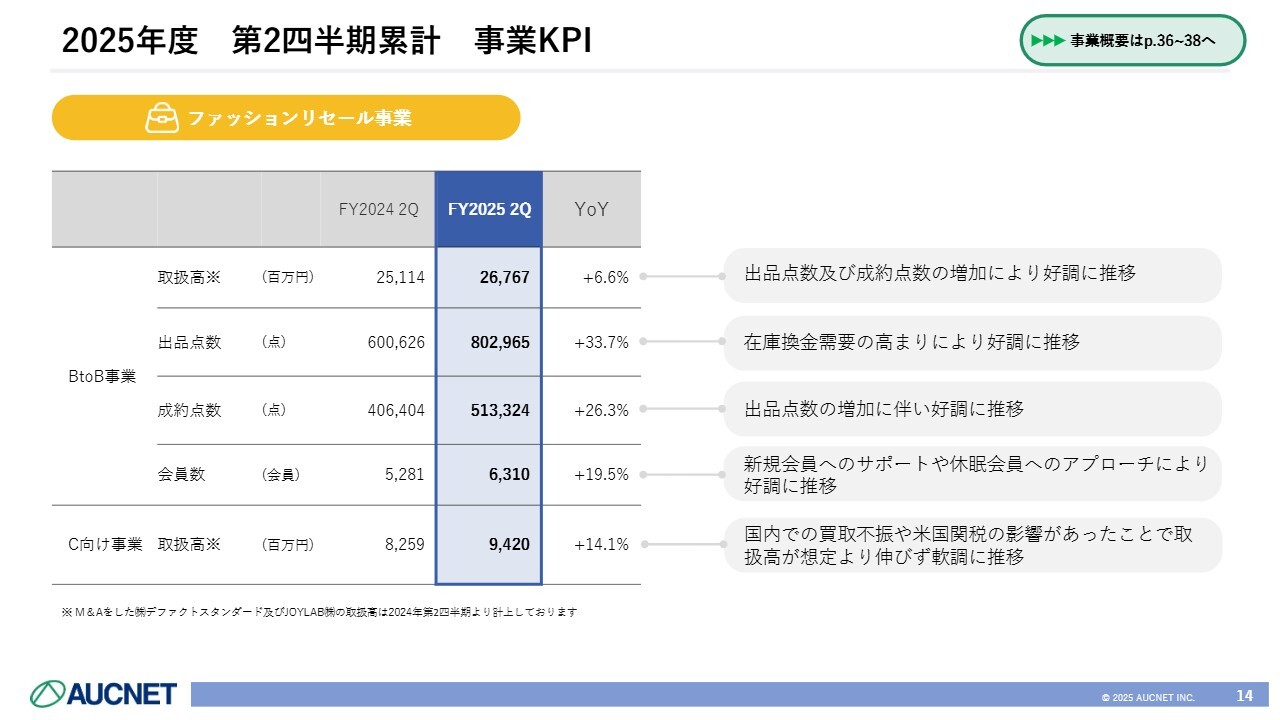The height and width of the screenshot is (720, 1280).
Task: Click the +33.7% YoY figure
Action: (601, 342)
